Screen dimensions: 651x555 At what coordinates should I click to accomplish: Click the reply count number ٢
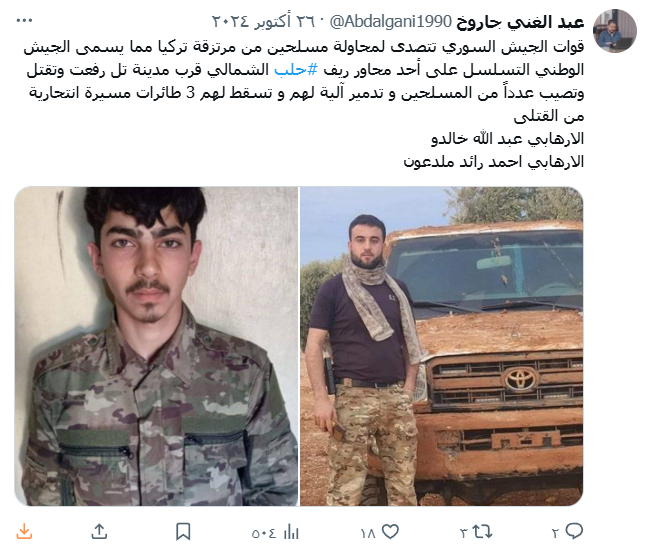[x=556, y=533]
